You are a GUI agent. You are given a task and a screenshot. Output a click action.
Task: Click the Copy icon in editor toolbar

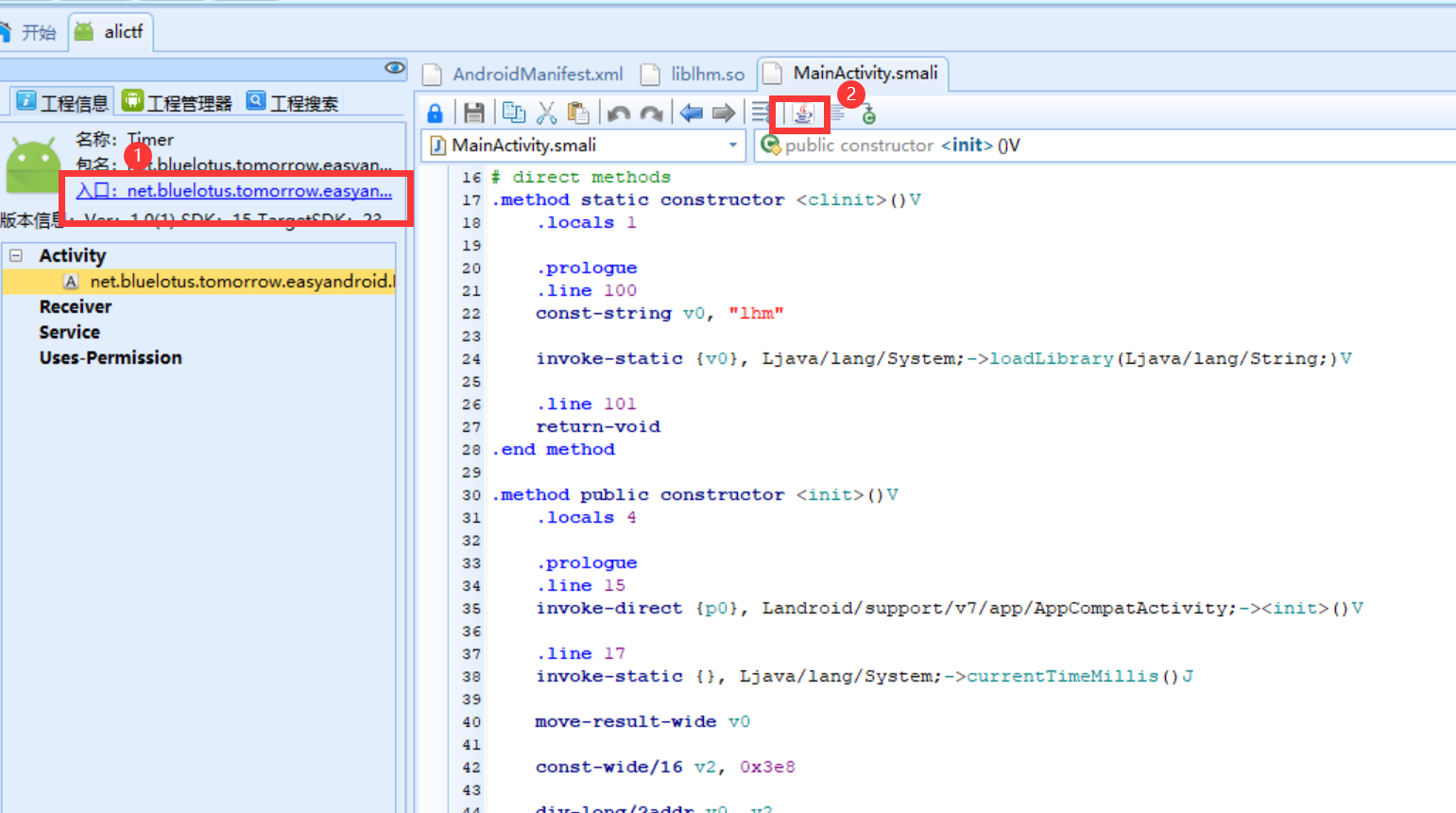[514, 113]
